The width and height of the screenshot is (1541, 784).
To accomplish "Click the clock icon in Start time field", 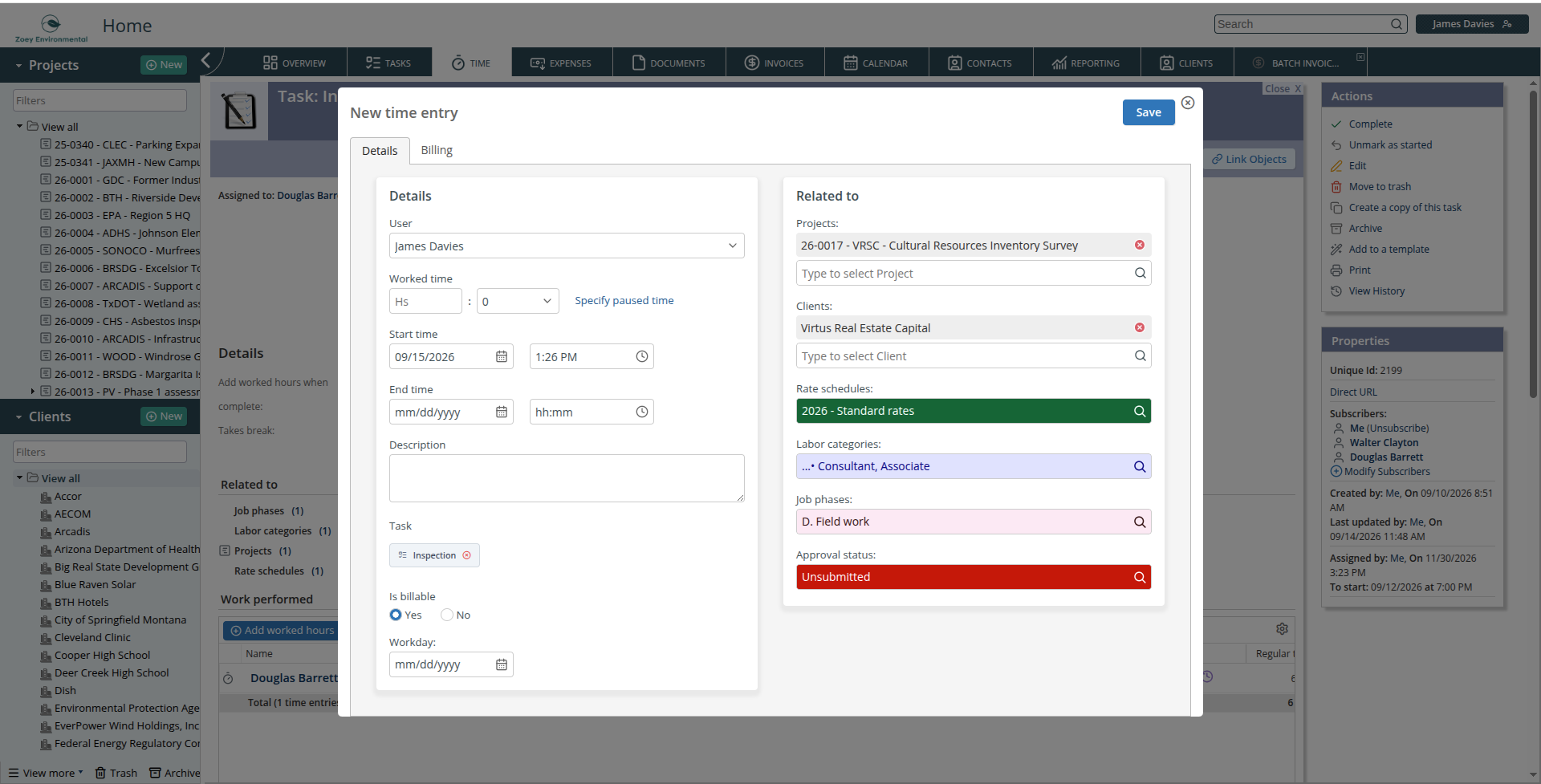I will [x=641, y=357].
